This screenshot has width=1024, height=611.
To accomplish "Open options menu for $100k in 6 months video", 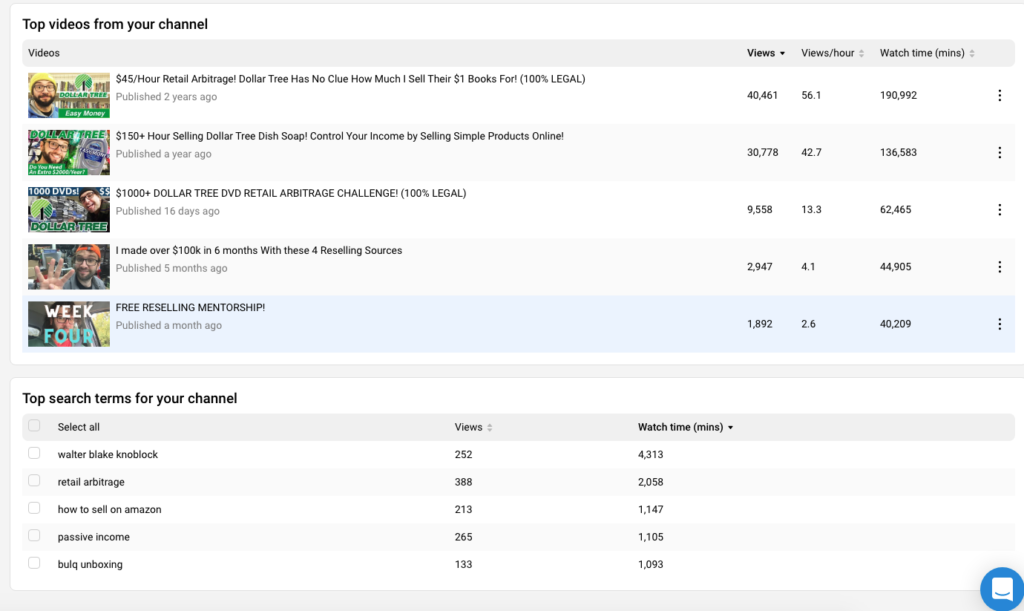I will click(999, 267).
